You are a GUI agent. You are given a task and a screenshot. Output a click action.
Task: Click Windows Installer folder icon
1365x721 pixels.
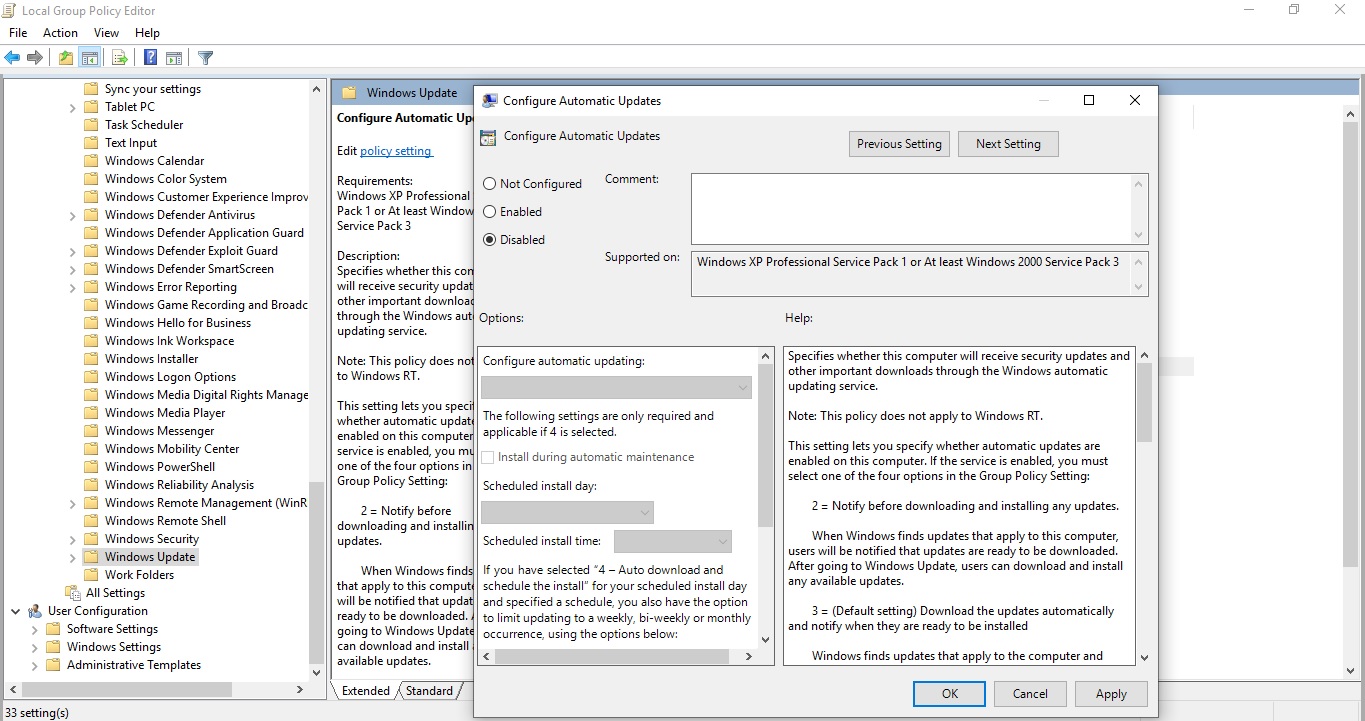pyautogui.click(x=91, y=359)
